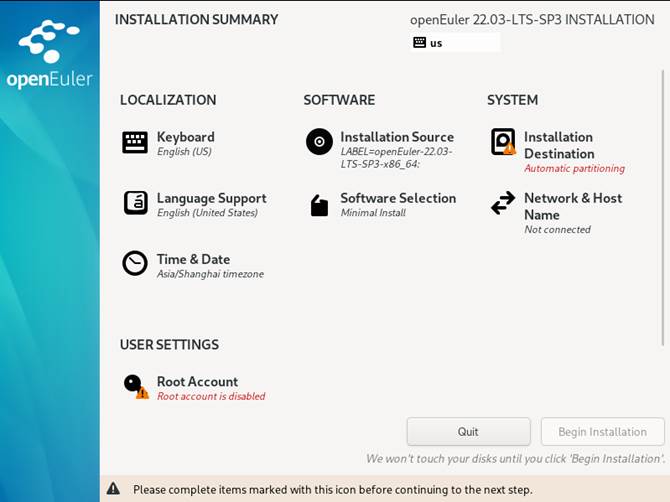Viewport: 670px width, 502px height.
Task: Open the Keyboard settings icon under Localization
Action: click(135, 143)
